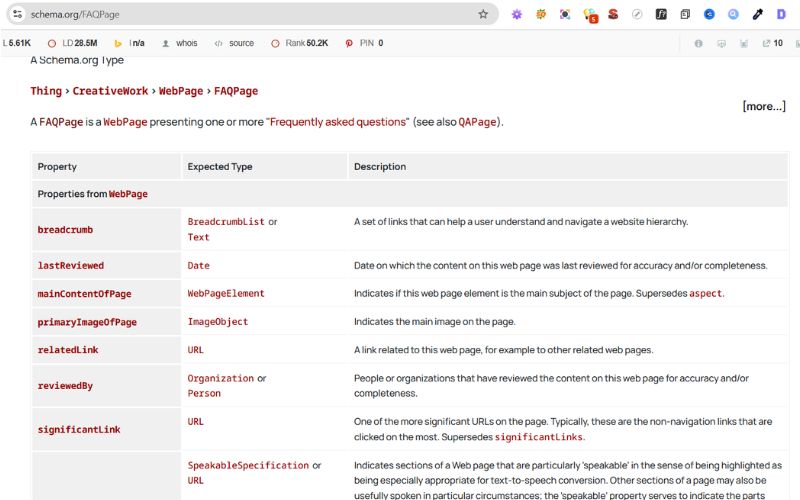Open the mainContentOfPage property

pos(84,294)
